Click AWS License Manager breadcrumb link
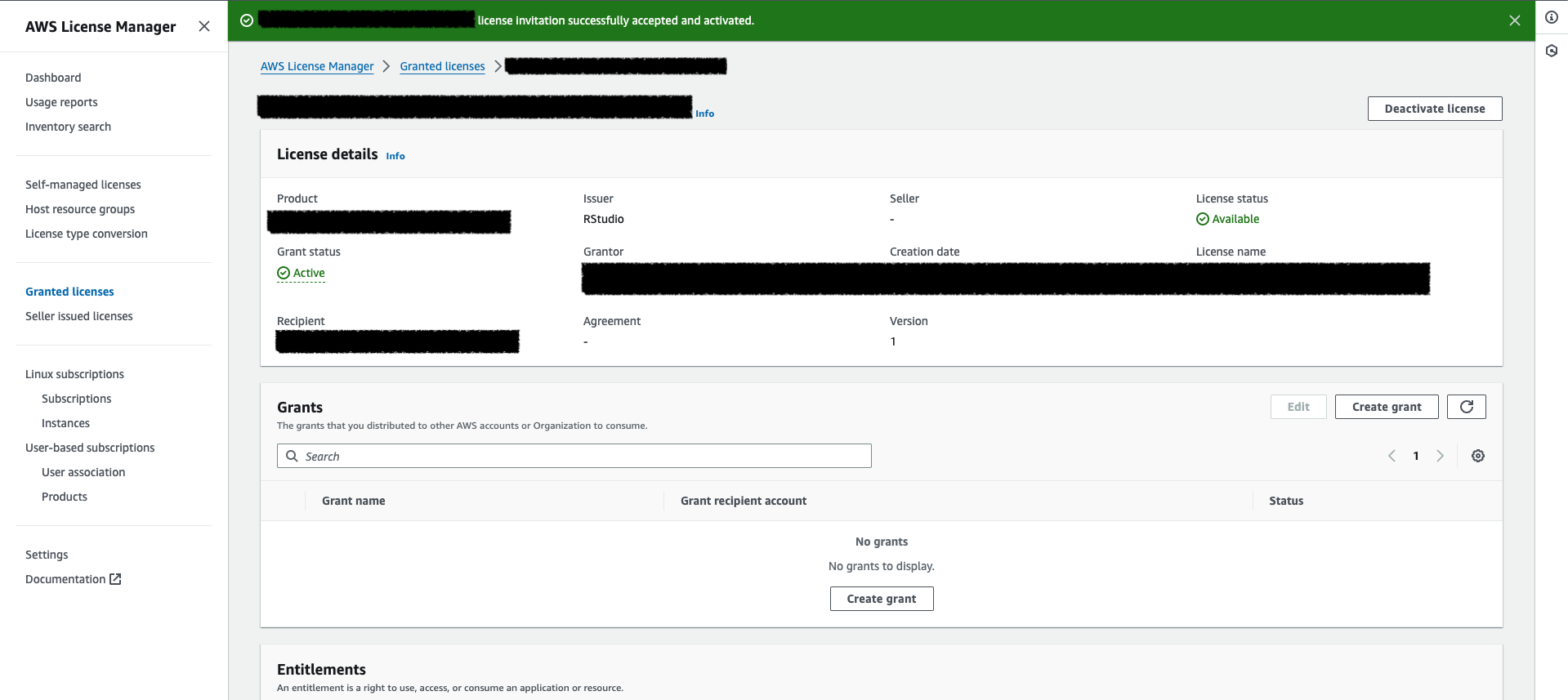The image size is (1568, 700). (317, 66)
